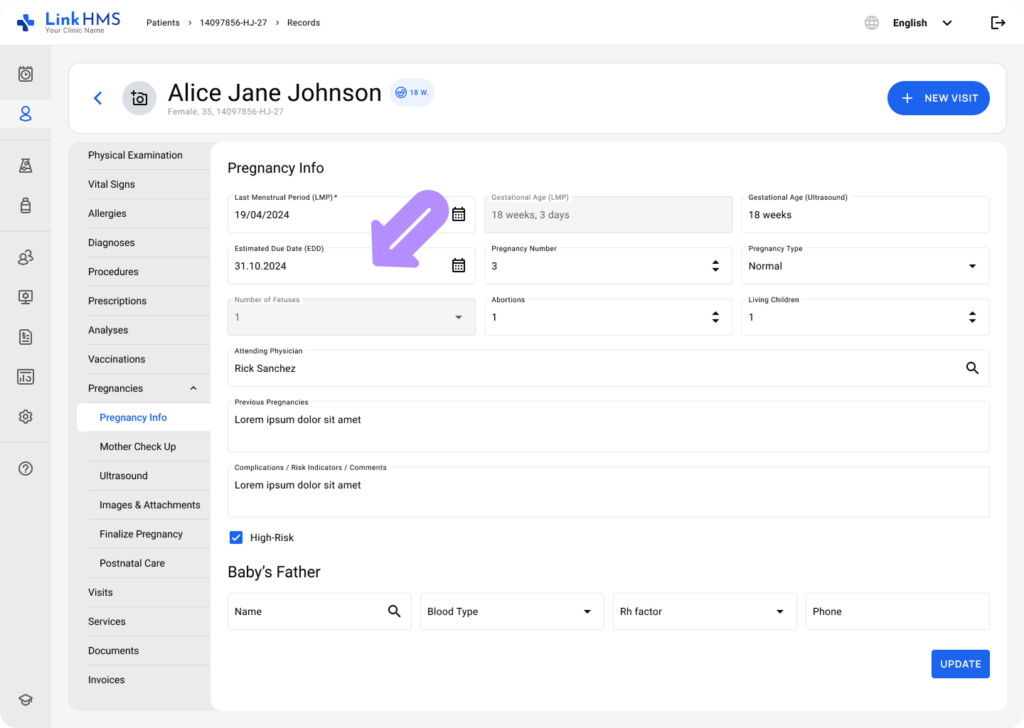The height and width of the screenshot is (728, 1024).
Task: Click the patients person icon in sidebar
Action: pos(26,114)
